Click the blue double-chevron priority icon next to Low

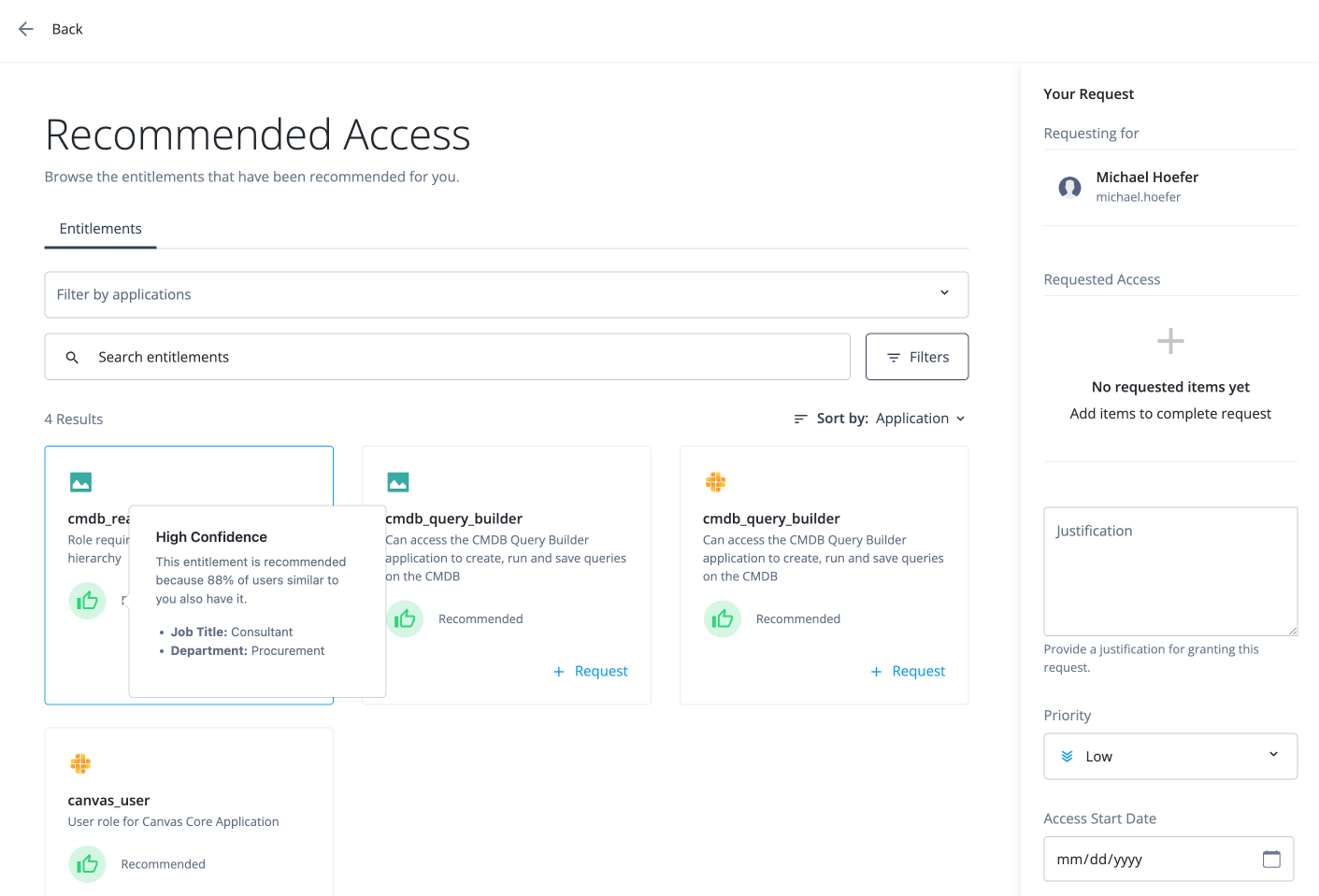[x=1068, y=755]
